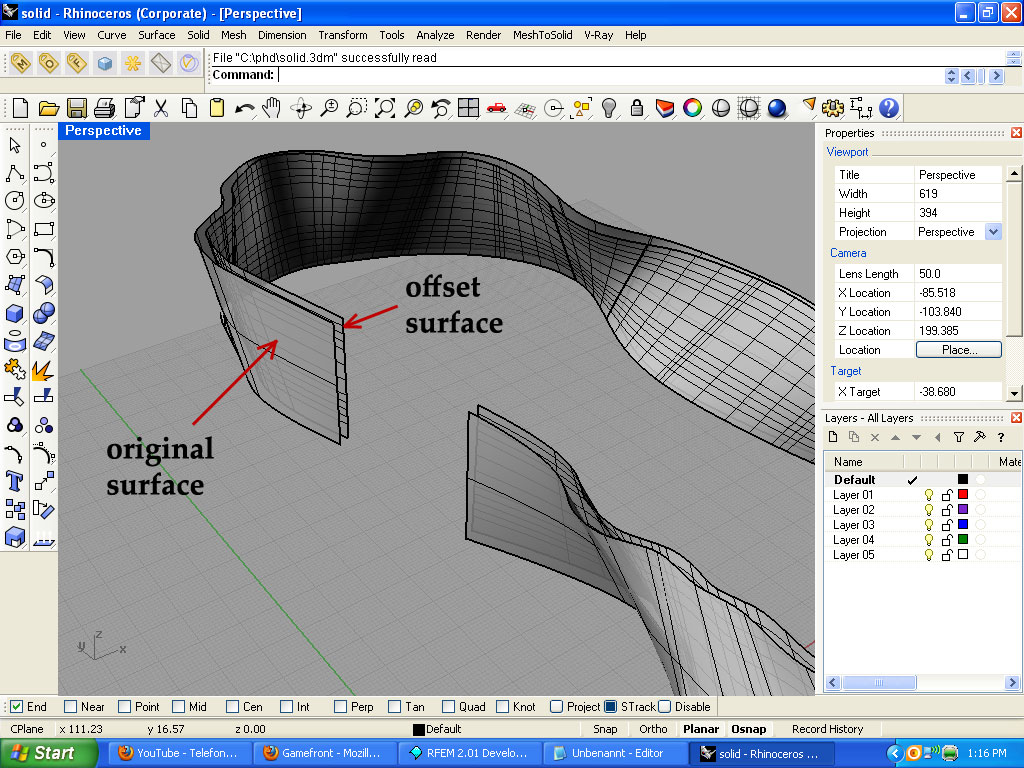
Task: Choose the Box solid tool
Action: tap(15, 314)
